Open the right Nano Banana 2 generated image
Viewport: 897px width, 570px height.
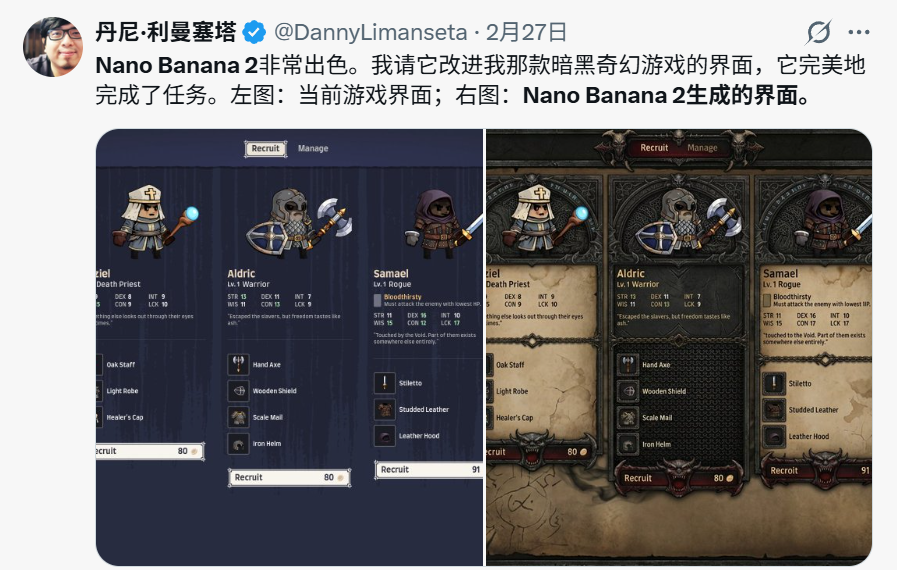pos(679,347)
